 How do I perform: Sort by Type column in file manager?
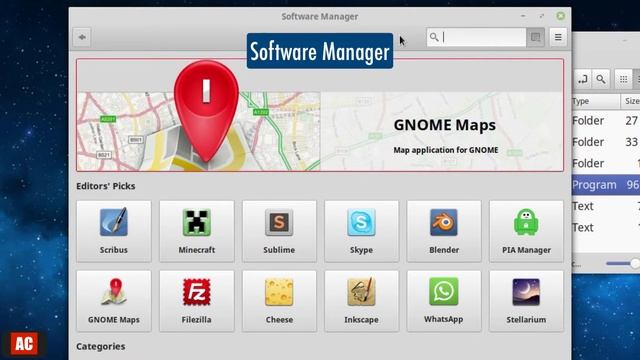point(596,101)
